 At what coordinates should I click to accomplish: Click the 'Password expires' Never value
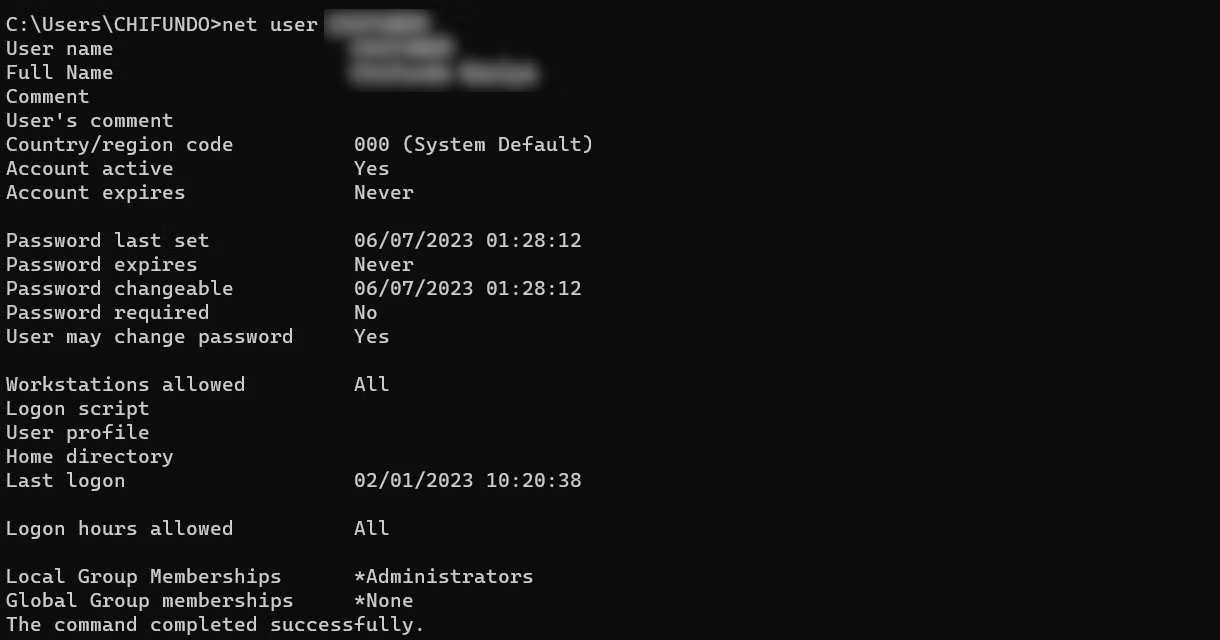click(x=384, y=264)
